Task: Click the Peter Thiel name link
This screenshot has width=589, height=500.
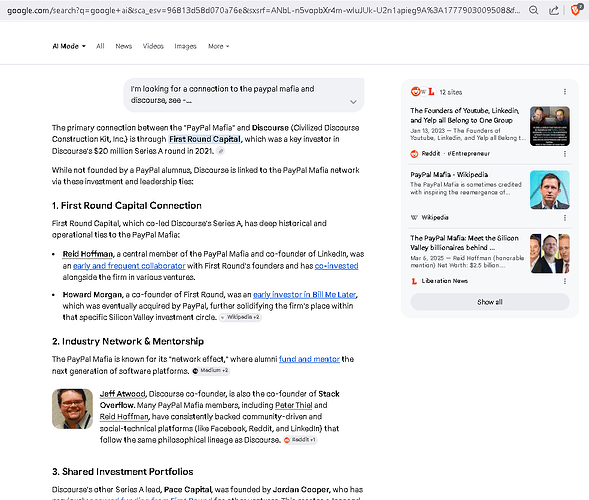Action: pos(293,405)
